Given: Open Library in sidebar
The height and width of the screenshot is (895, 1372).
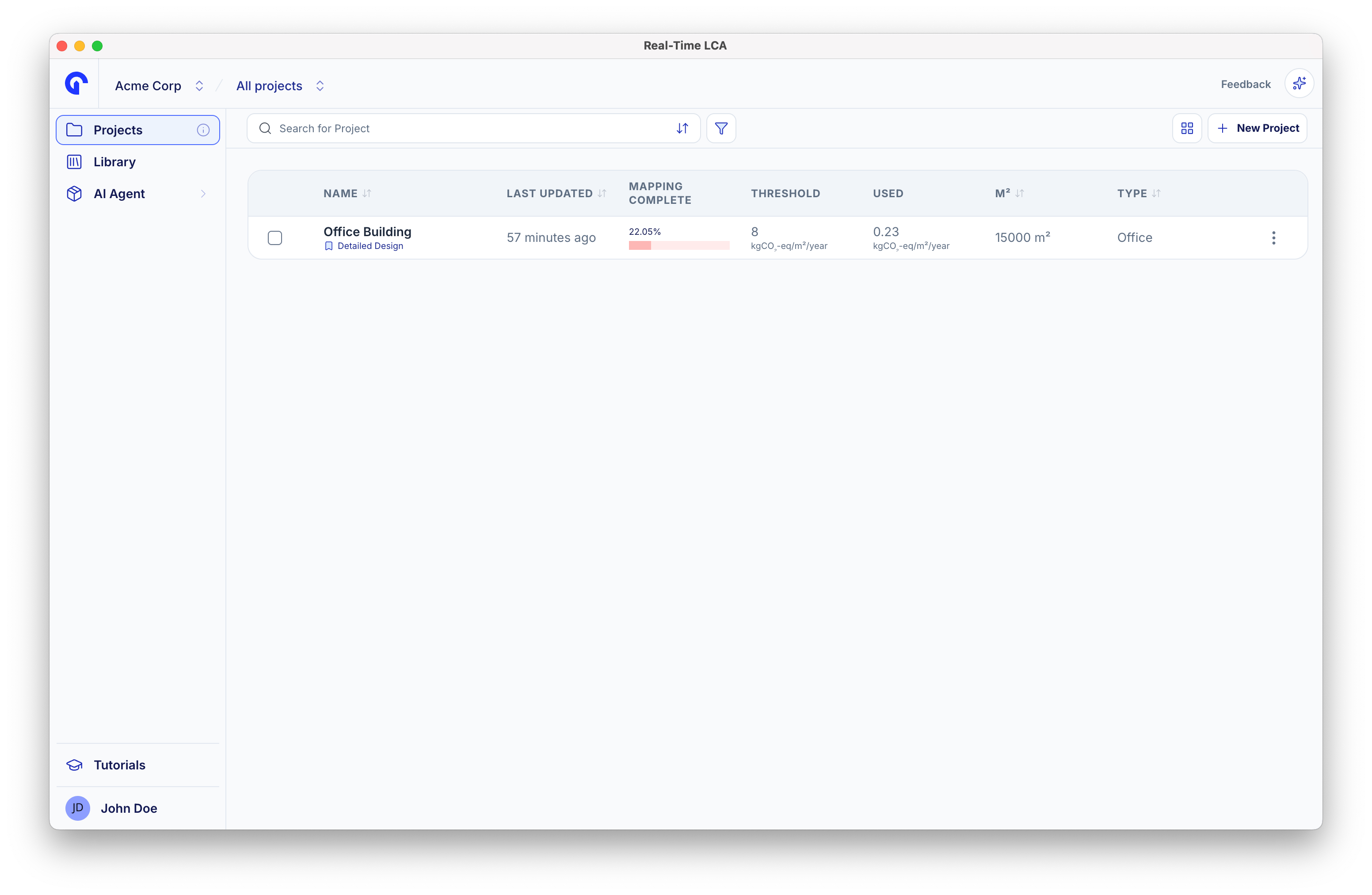Looking at the screenshot, I should pyautogui.click(x=138, y=161).
